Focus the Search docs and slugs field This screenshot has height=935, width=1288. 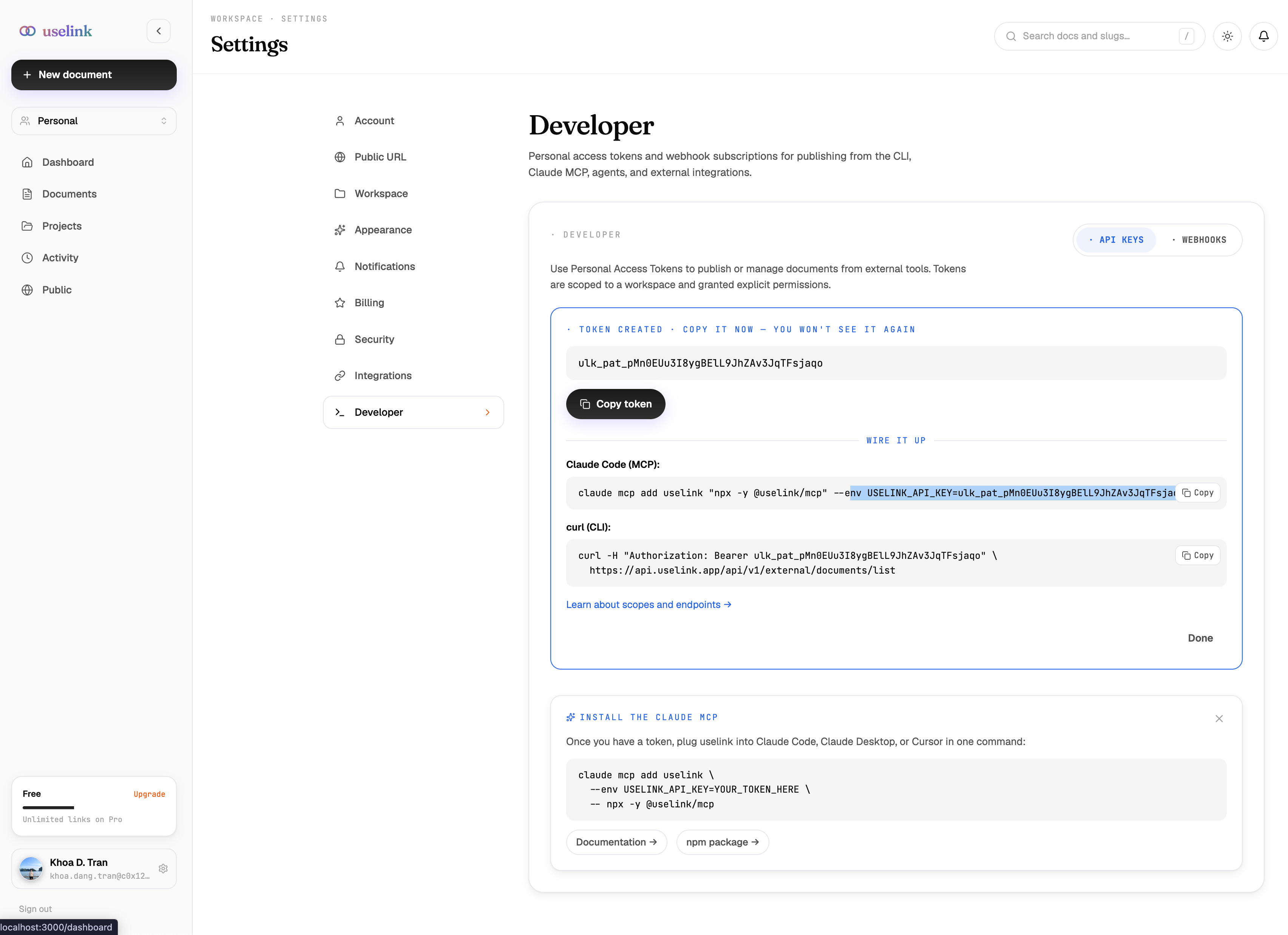pyautogui.click(x=1099, y=36)
